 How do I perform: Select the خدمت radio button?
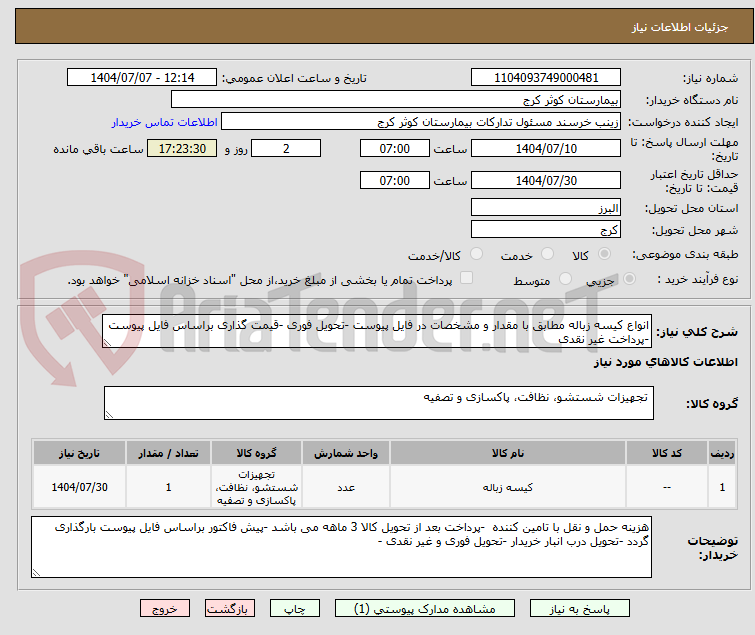tap(547, 254)
